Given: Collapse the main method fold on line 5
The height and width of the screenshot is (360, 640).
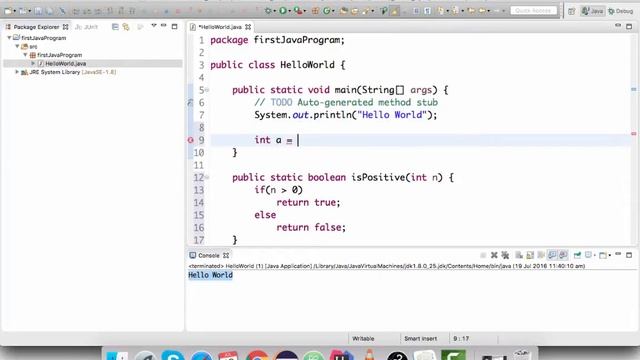Looking at the screenshot, I should [x=207, y=90].
